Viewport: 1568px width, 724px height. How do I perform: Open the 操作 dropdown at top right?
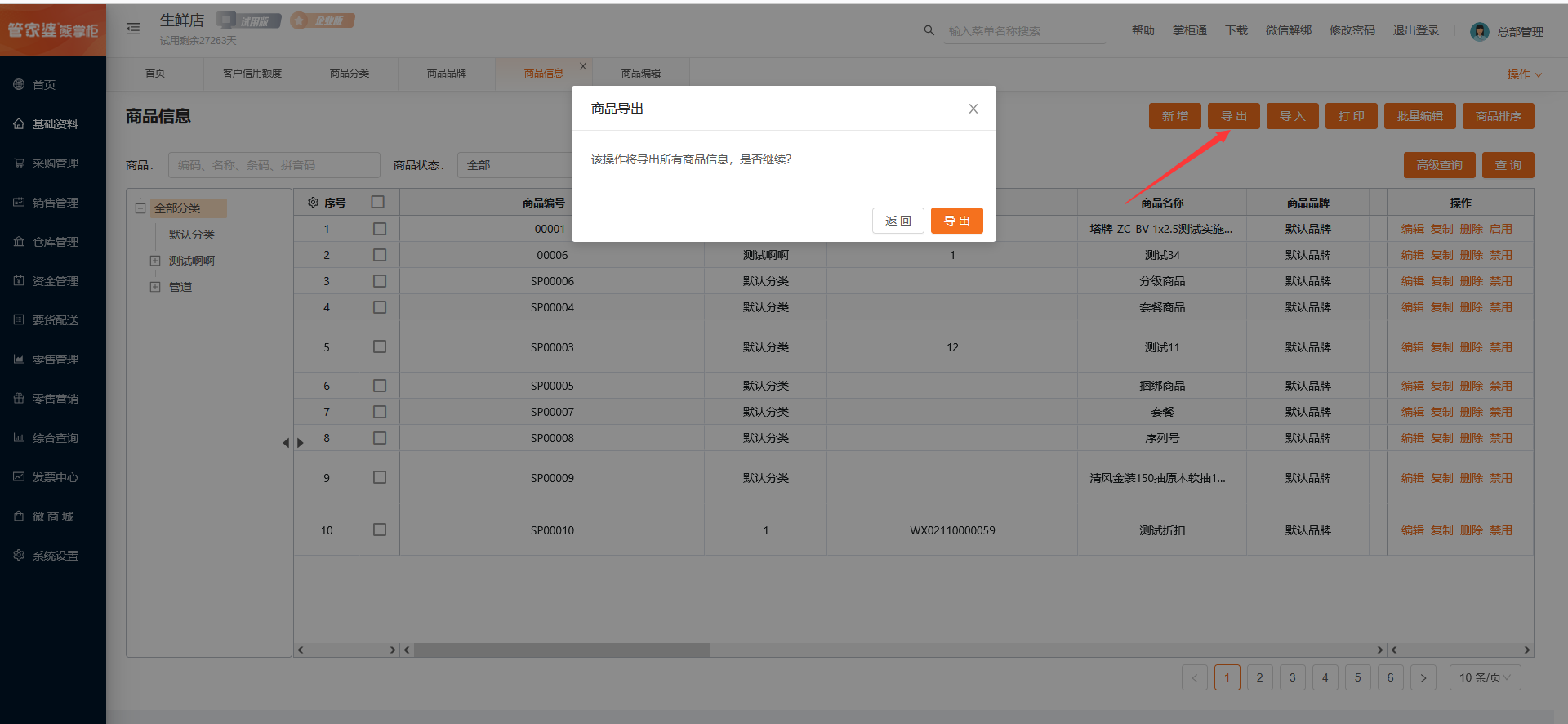pos(1524,74)
